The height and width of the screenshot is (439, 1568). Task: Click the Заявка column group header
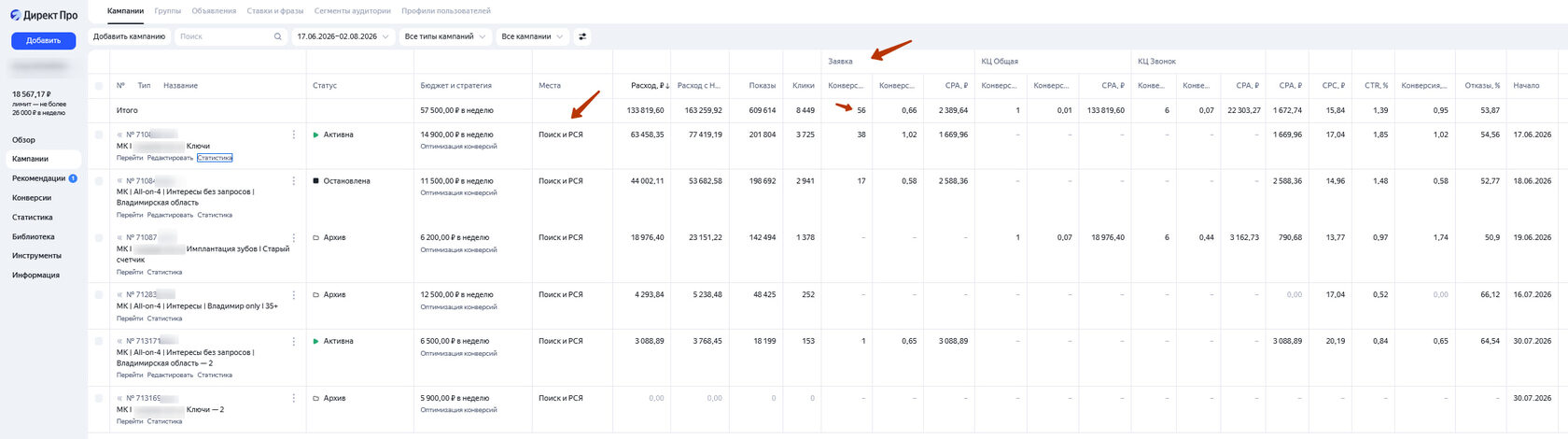pos(840,62)
